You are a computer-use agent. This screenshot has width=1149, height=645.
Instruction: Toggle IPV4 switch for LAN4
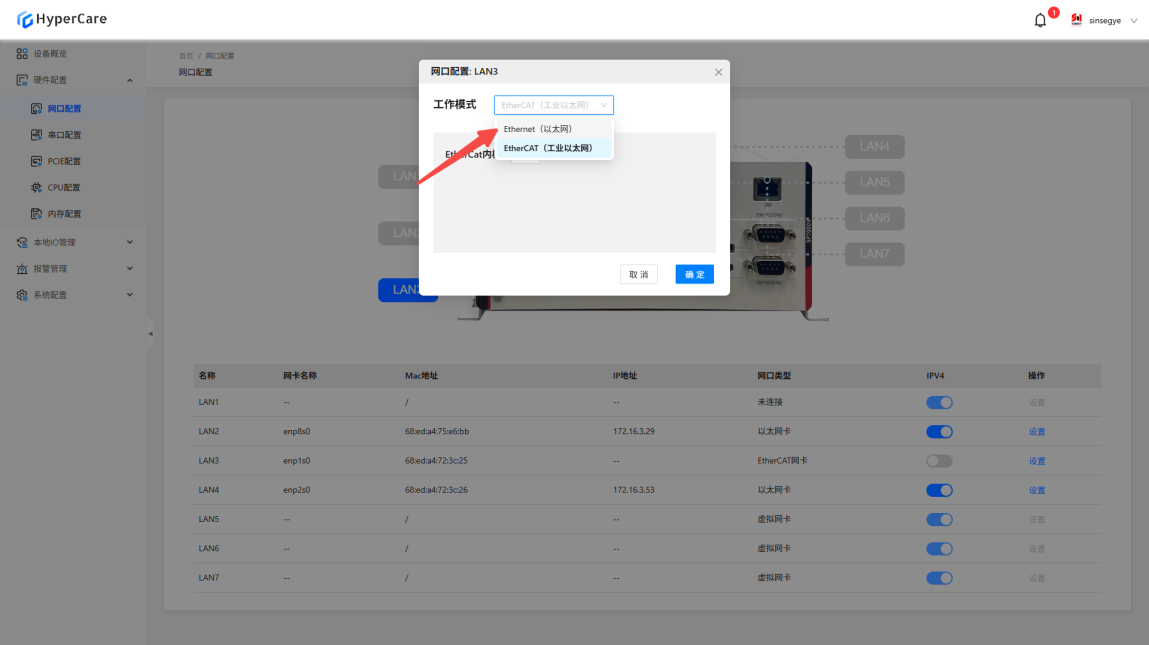939,490
